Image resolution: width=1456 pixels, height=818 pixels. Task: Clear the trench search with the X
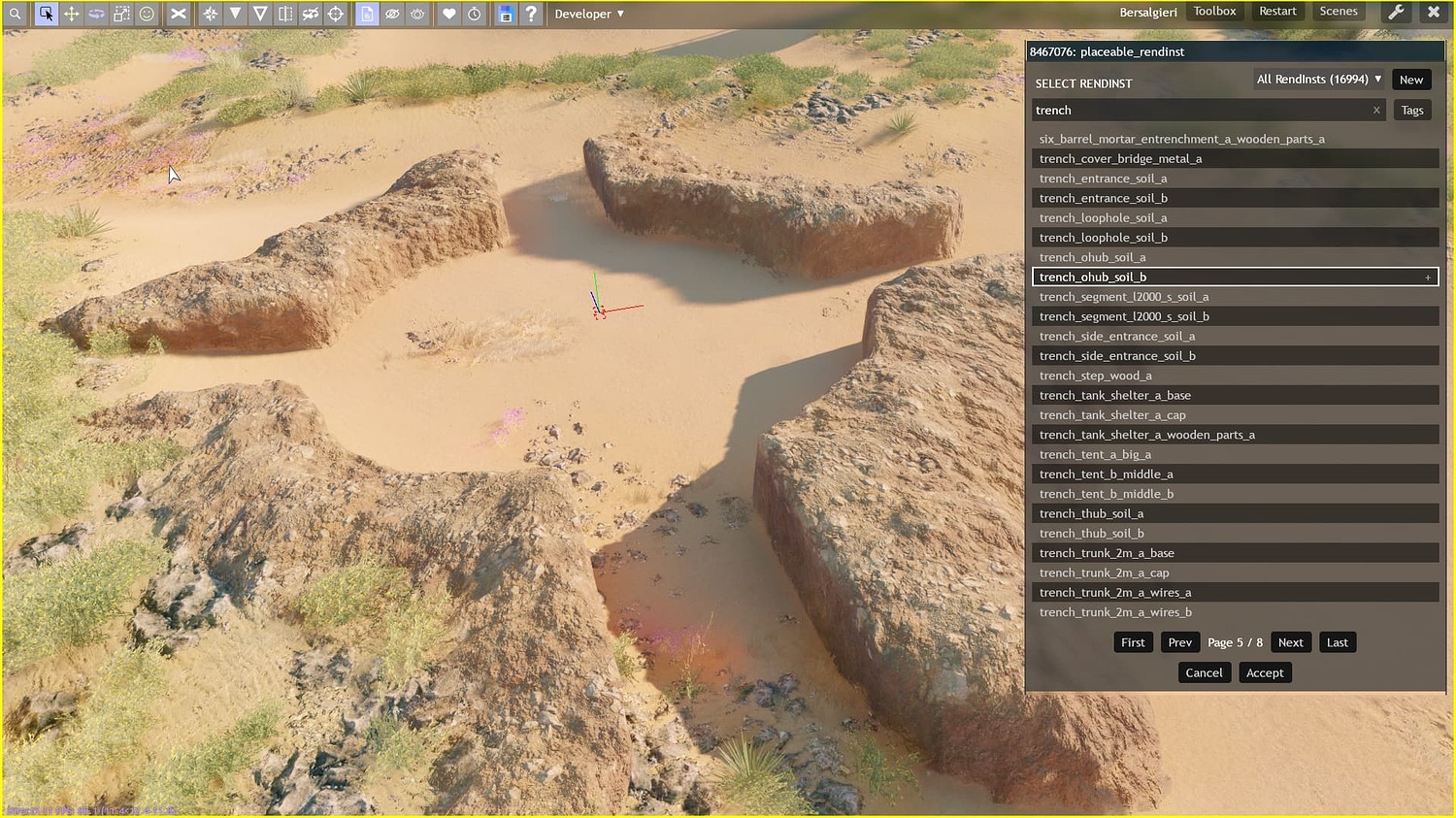(1375, 110)
